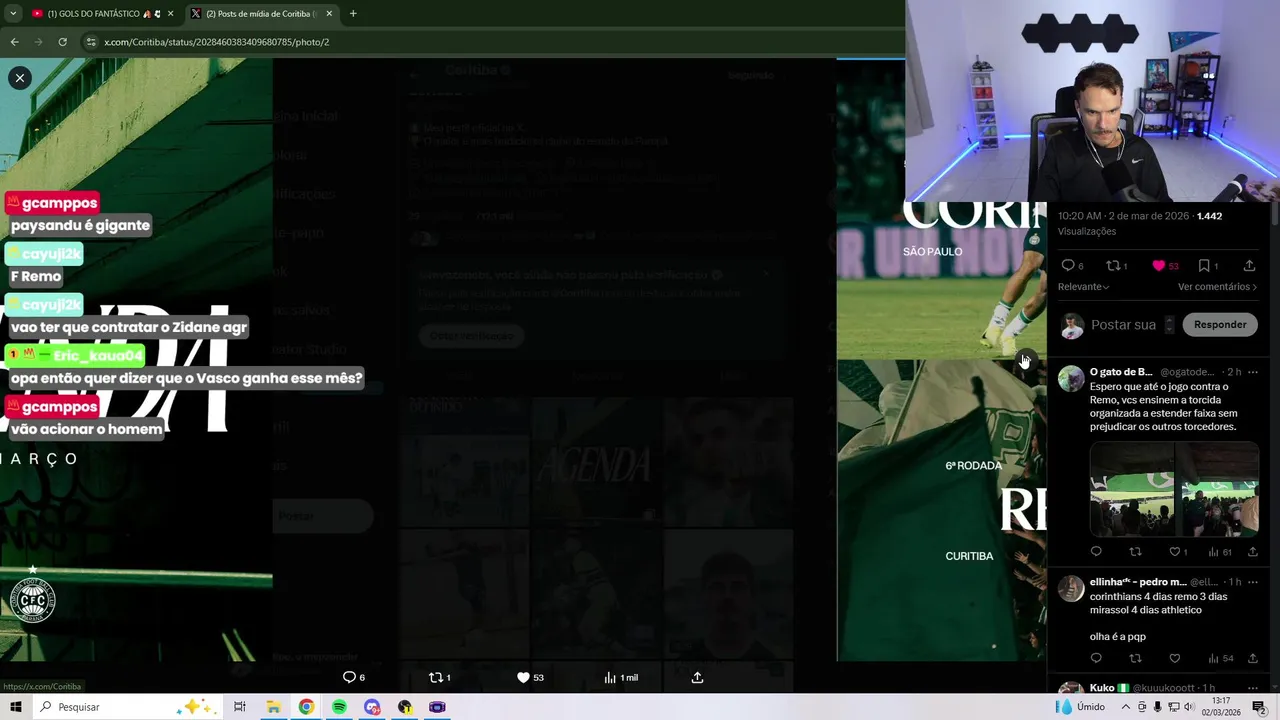
Task: Open the clock showing 13:17
Action: (1221, 707)
